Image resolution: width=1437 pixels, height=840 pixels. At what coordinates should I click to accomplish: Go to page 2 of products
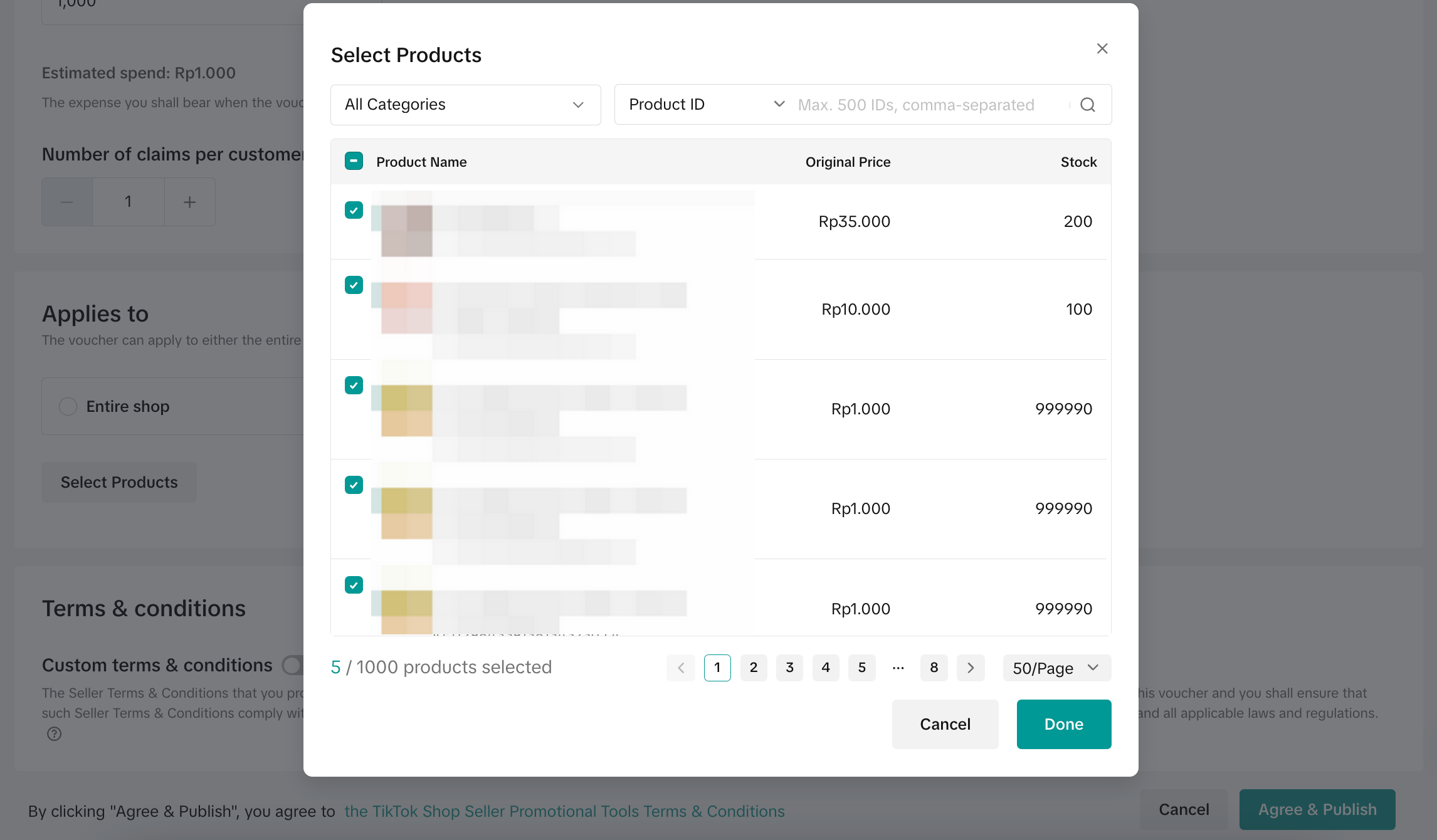tap(754, 668)
